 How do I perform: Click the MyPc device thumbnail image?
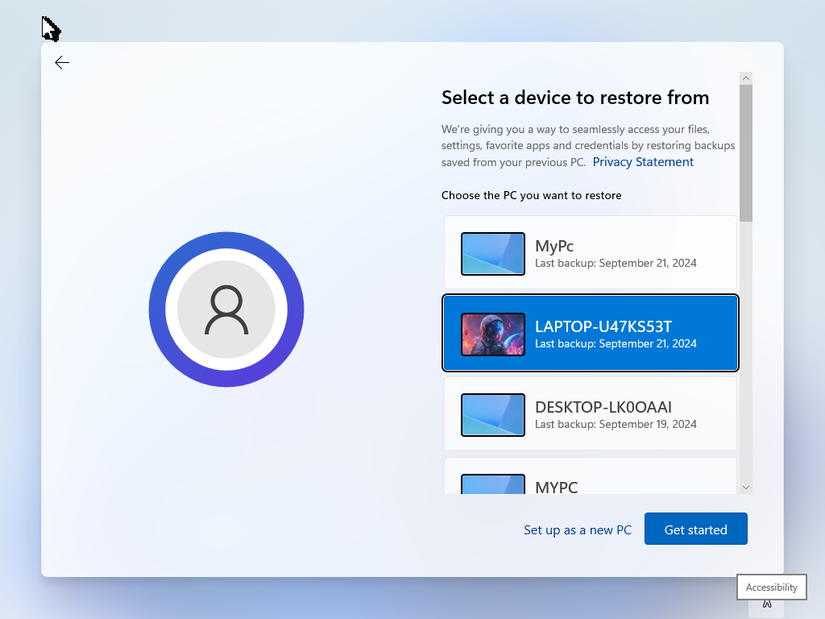pyautogui.click(x=492, y=254)
